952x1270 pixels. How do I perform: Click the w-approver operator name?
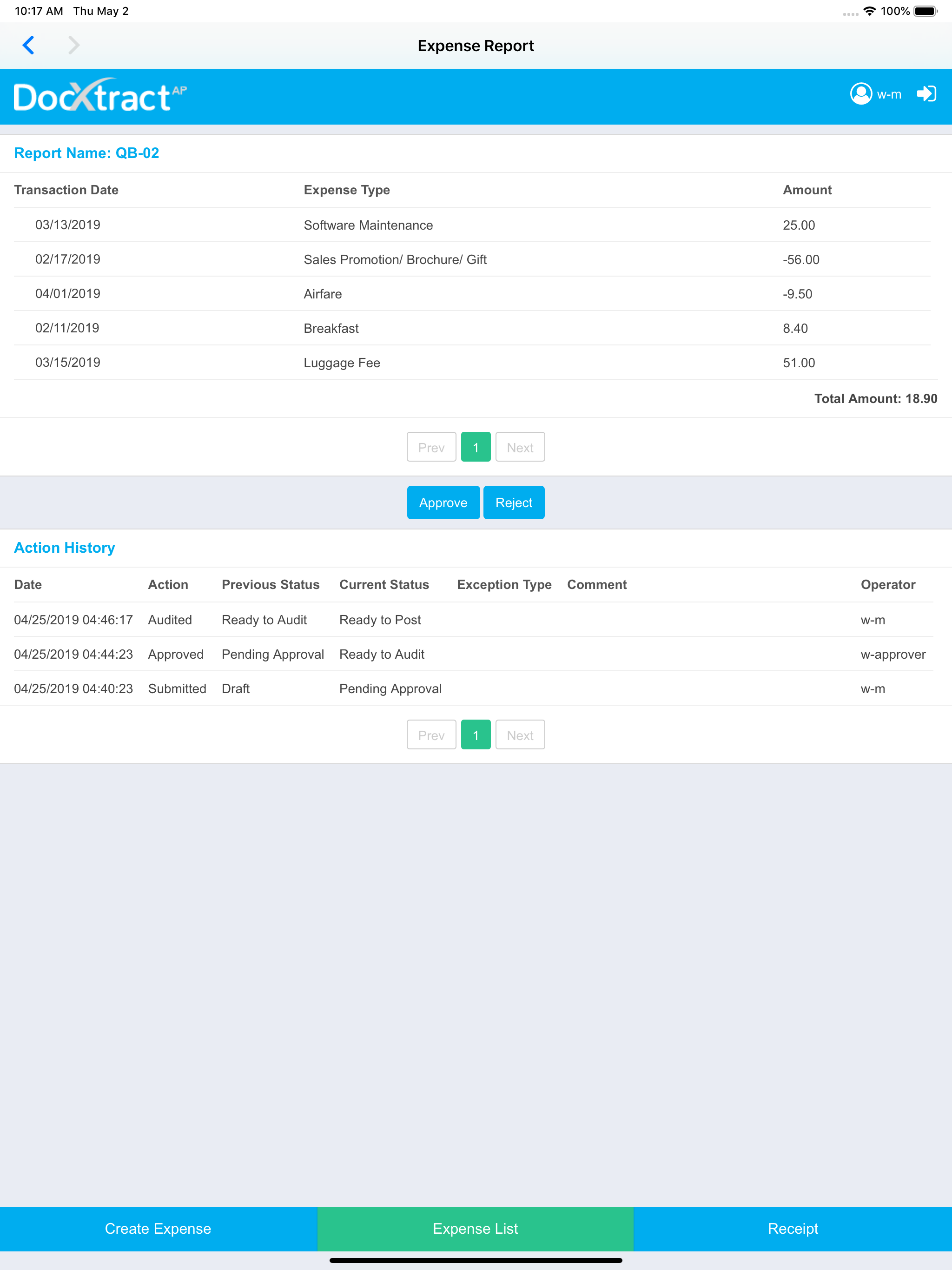(893, 655)
